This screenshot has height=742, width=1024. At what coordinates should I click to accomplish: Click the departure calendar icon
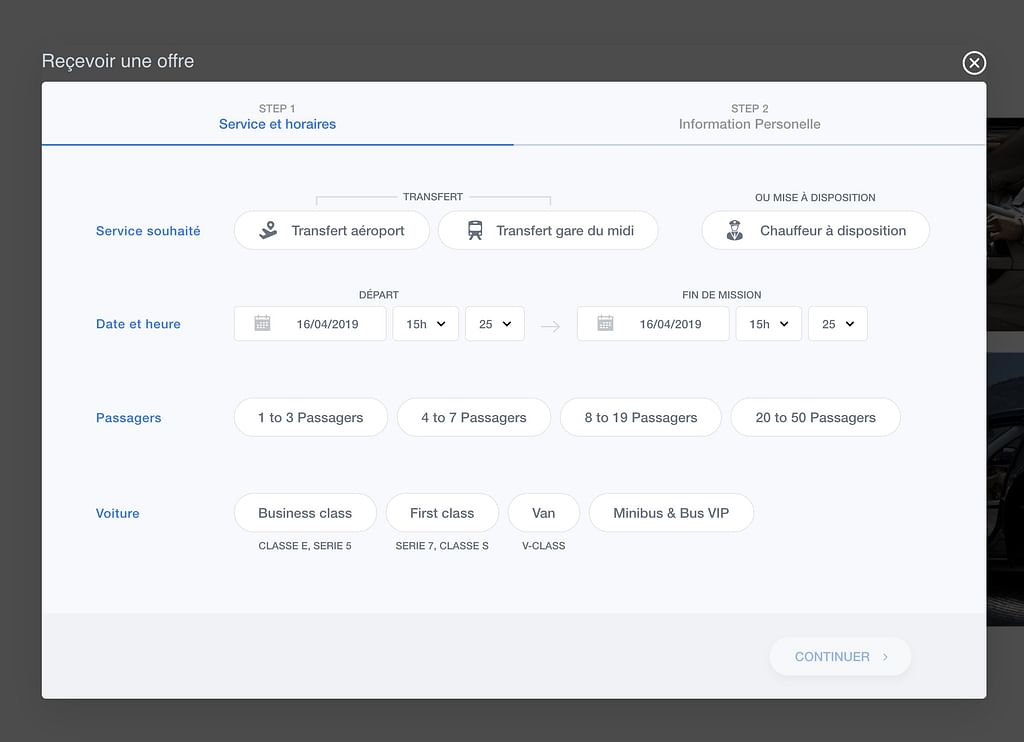(x=262, y=323)
